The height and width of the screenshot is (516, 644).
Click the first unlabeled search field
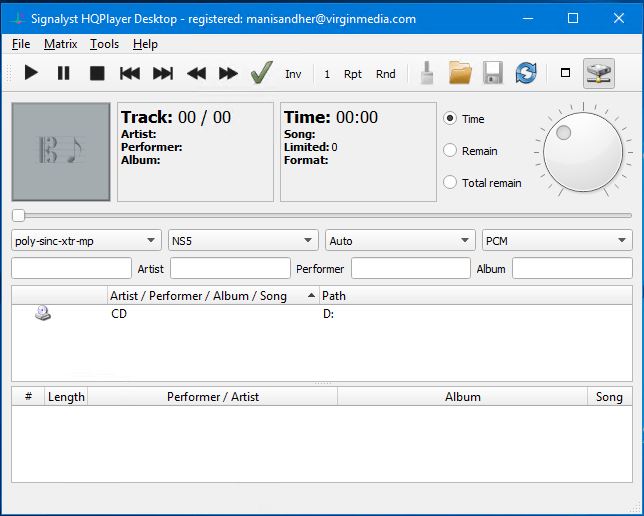[x=71, y=268]
